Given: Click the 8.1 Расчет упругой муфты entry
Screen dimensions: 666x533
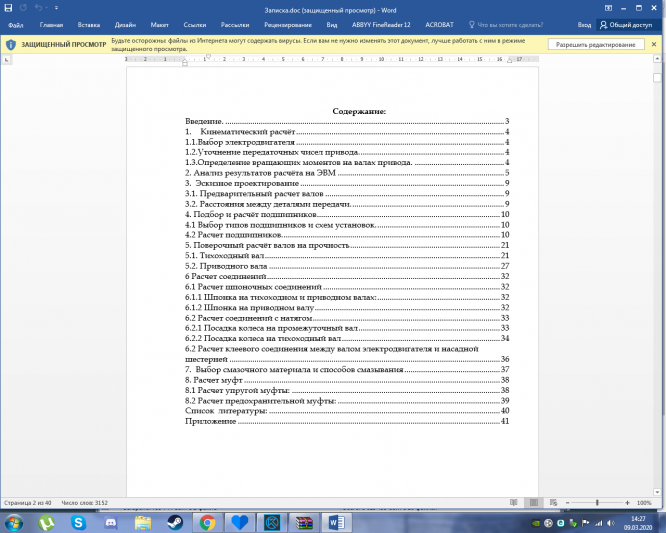Looking at the screenshot, I should tap(347, 390).
